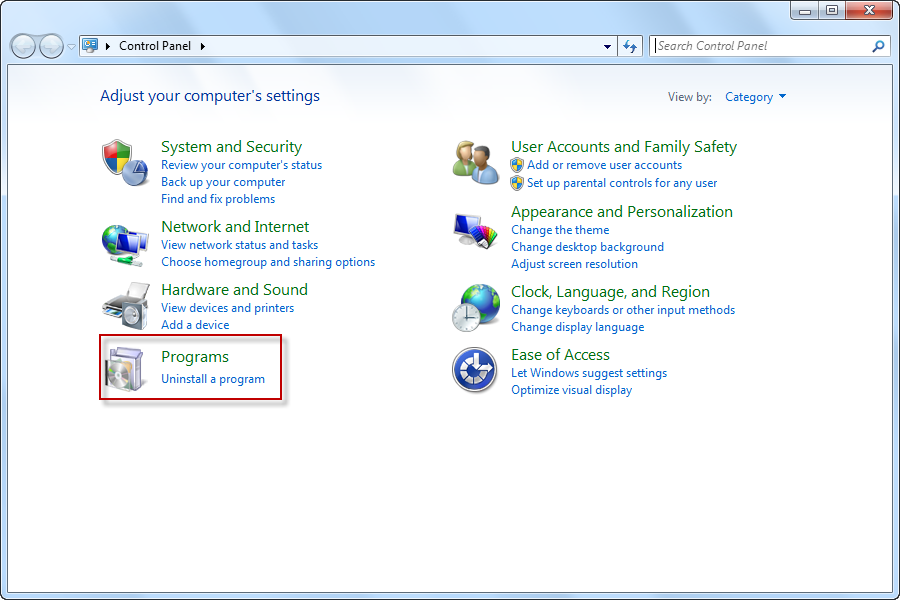This screenshot has height=600, width=900.
Task: Click Add or remove user accounts
Action: 604,165
